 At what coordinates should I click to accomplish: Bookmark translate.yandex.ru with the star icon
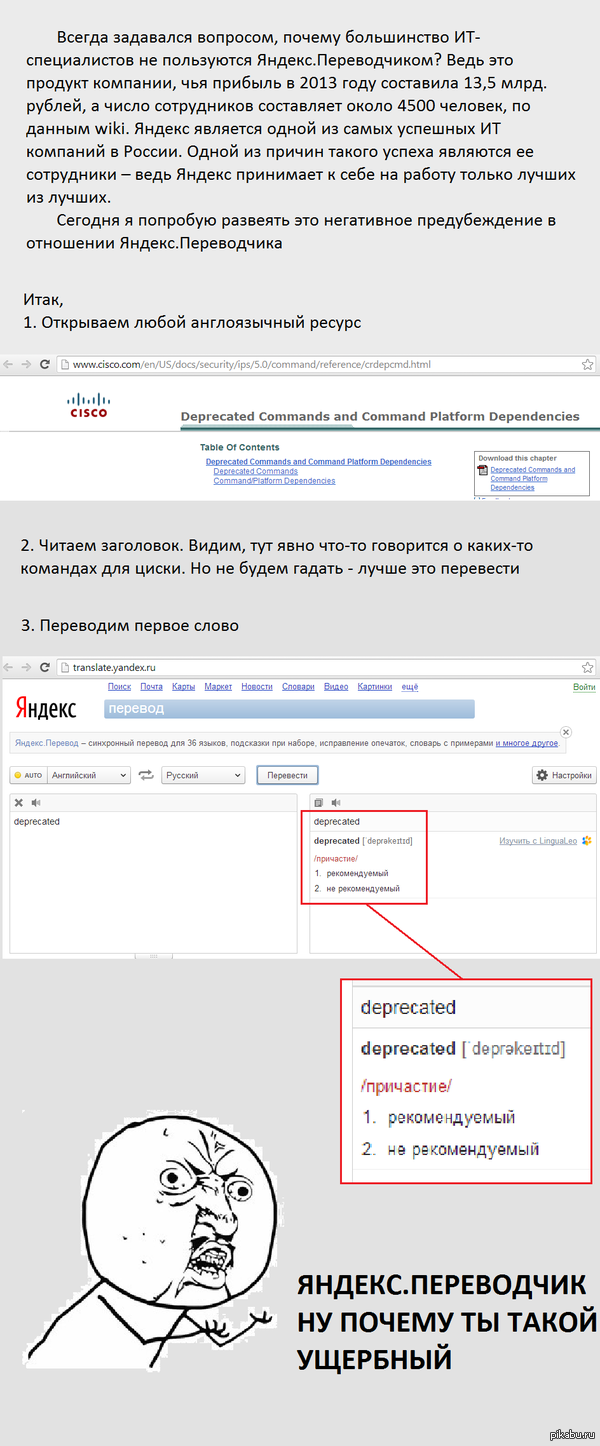(588, 667)
